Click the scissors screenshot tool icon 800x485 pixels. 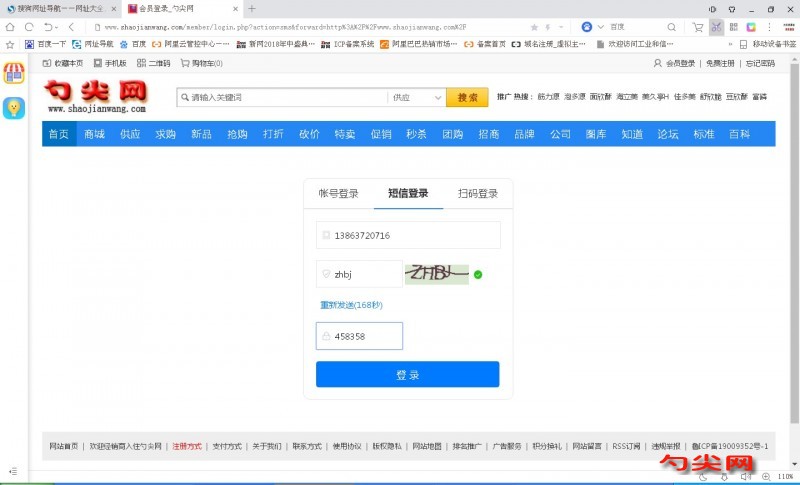[716, 27]
